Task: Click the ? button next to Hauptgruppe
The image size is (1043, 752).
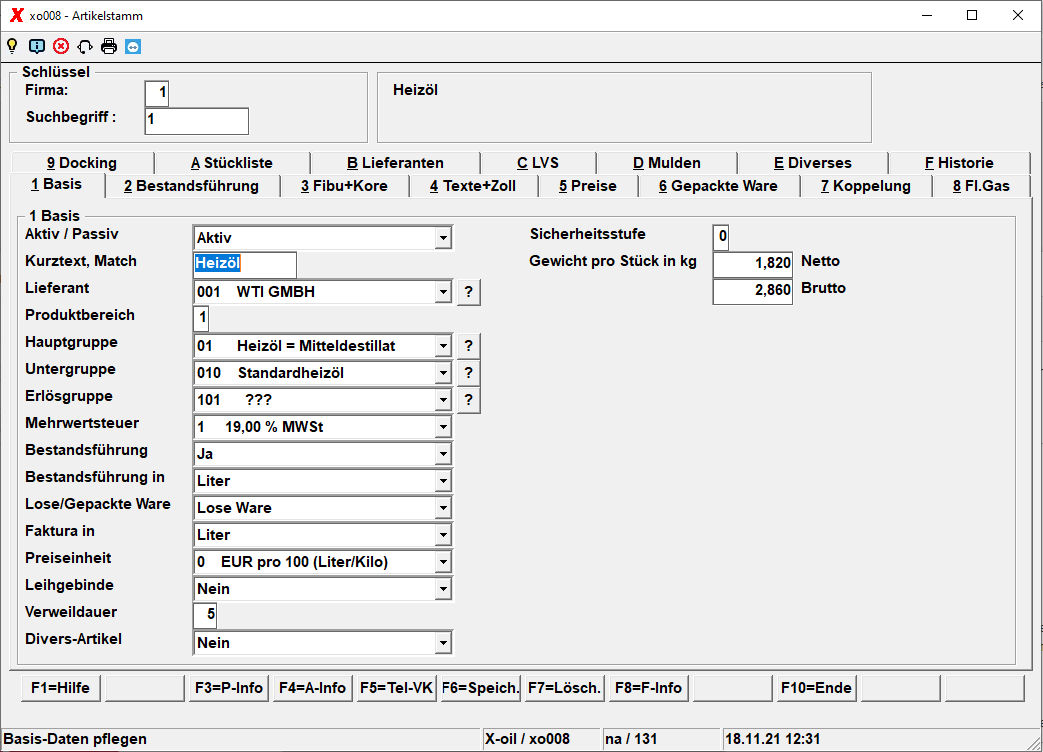Action: pyautogui.click(x=469, y=346)
